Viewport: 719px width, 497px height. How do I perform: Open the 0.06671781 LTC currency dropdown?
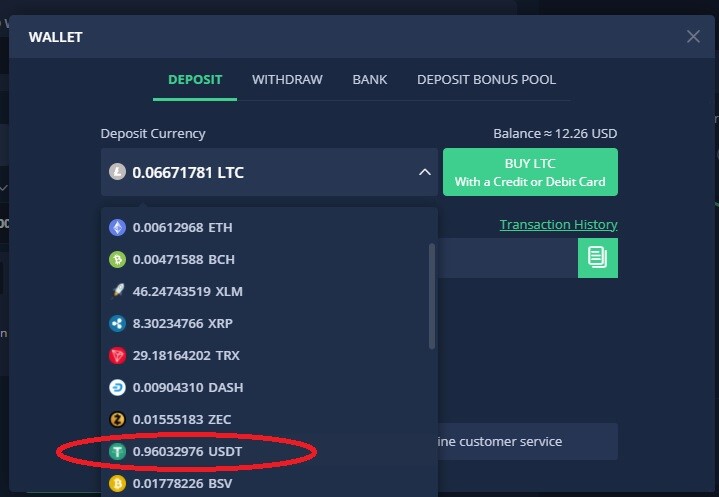[x=269, y=172]
